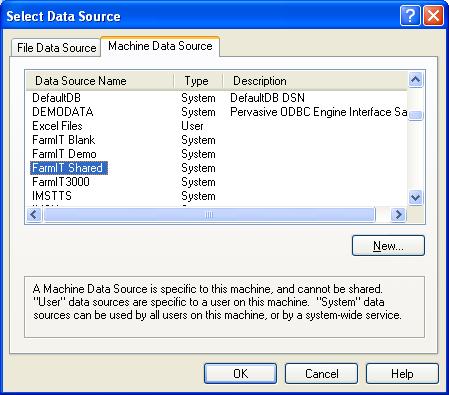Click the Description column header
This screenshot has height=395, width=449.
pos(315,81)
